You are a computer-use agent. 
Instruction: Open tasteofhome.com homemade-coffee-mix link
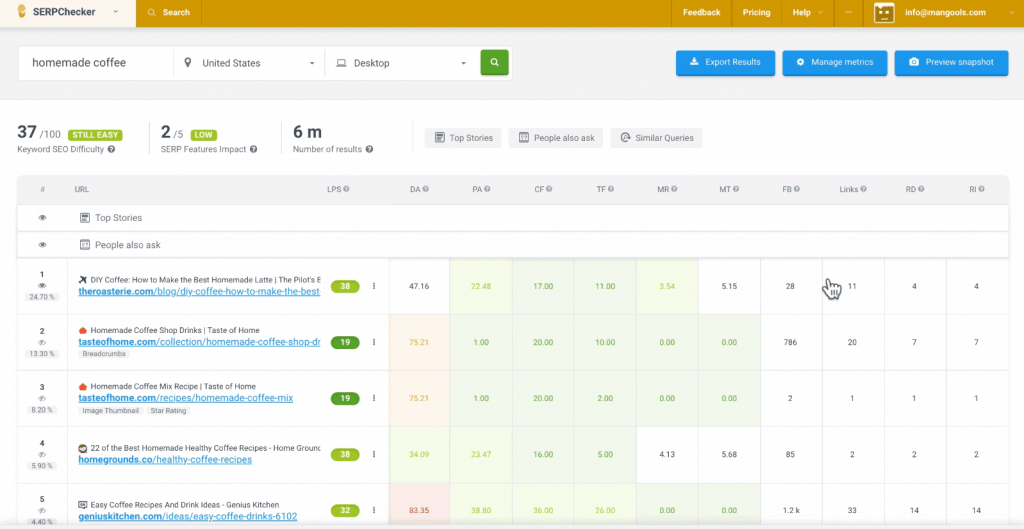coord(185,398)
